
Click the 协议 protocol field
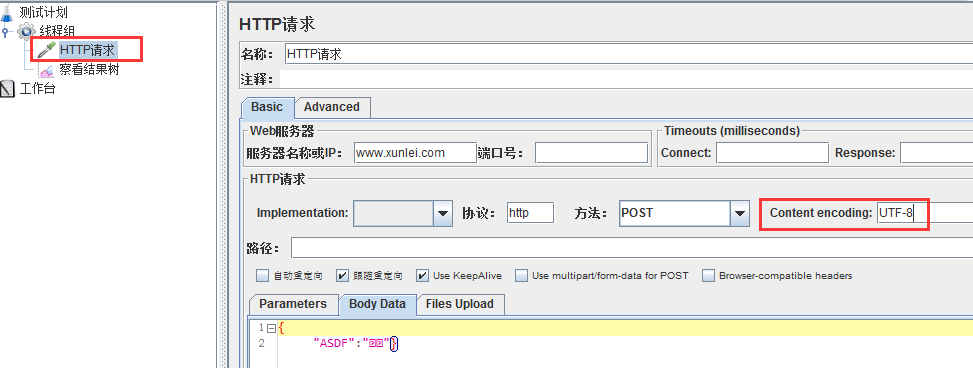coord(530,213)
